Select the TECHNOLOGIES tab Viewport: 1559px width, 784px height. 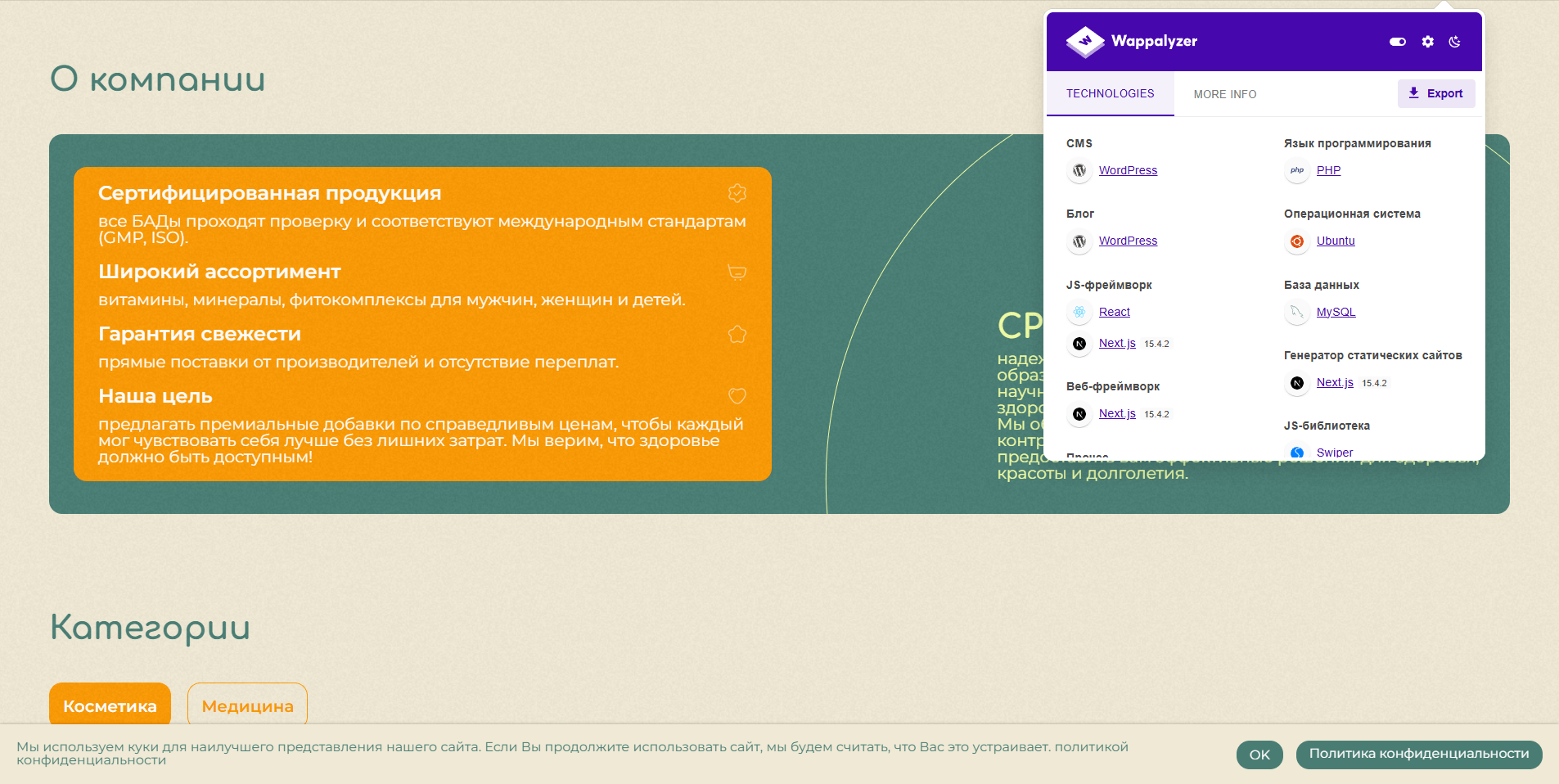click(x=1111, y=94)
